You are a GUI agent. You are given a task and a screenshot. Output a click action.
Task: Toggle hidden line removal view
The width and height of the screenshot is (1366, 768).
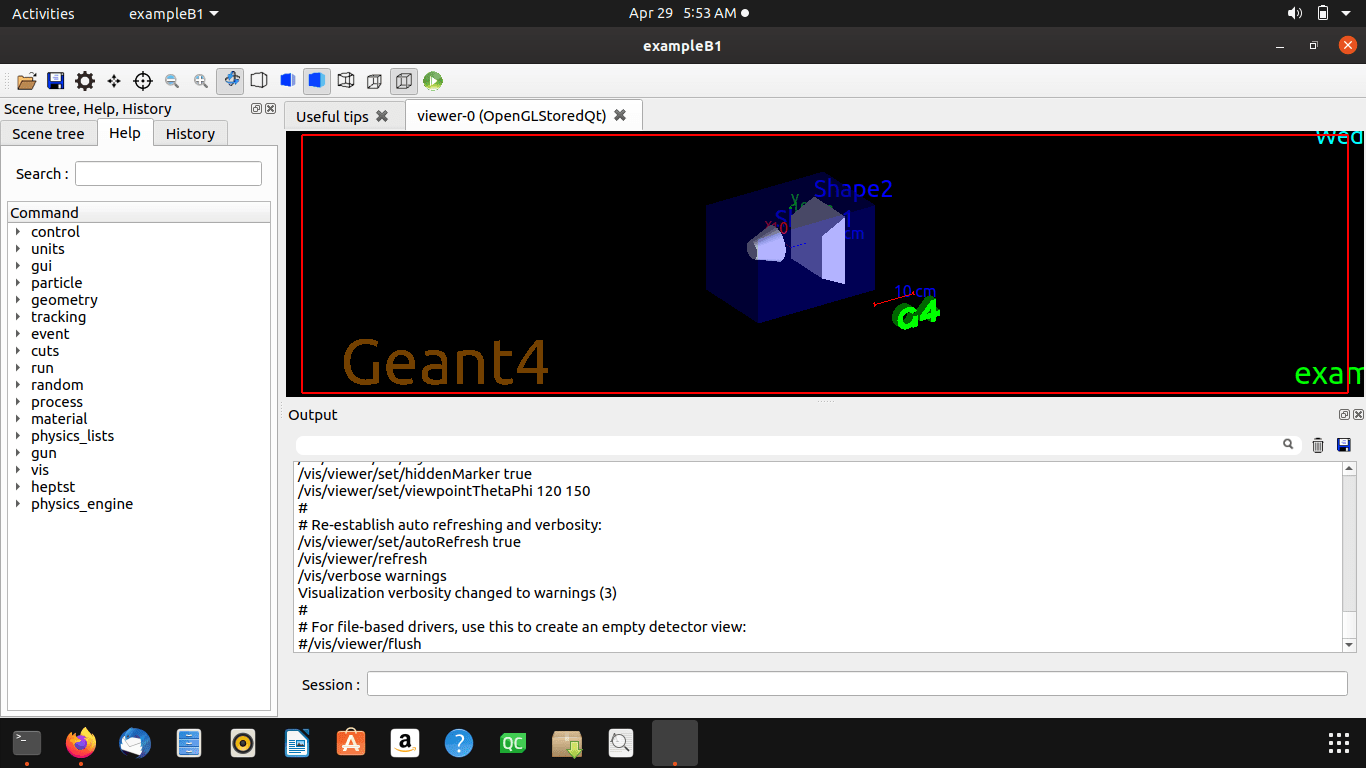coord(288,81)
